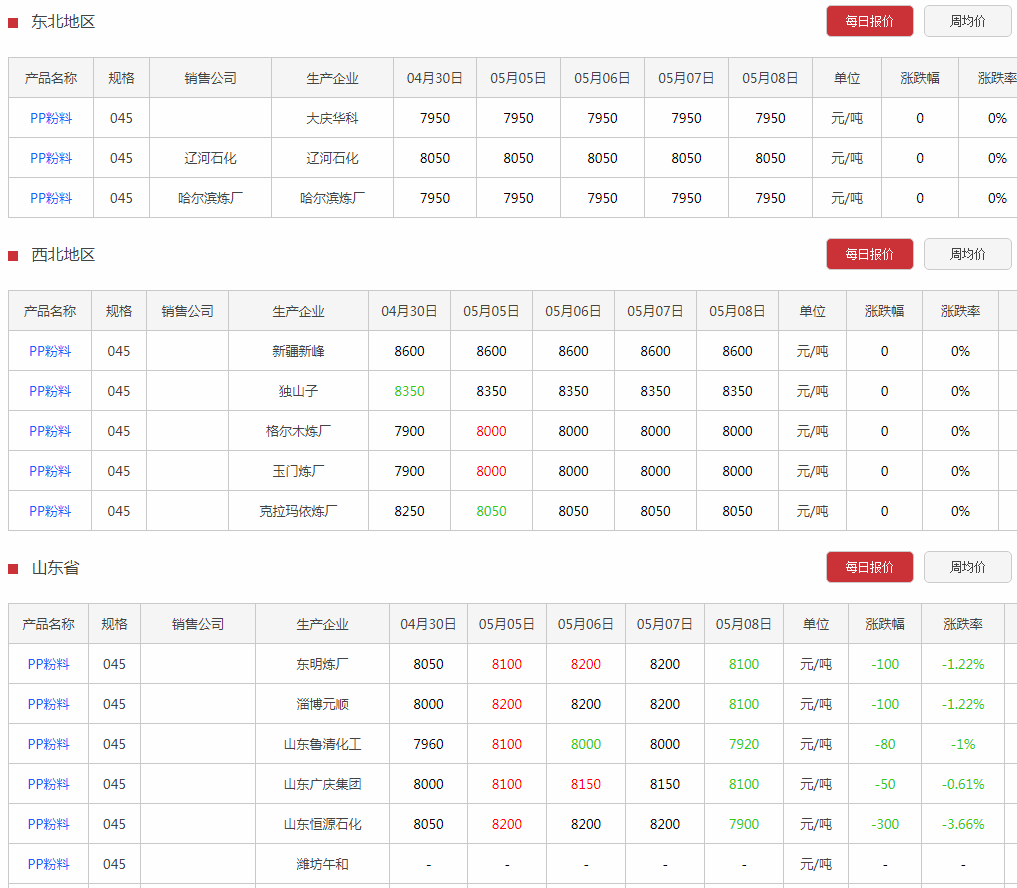Click -3.66% rate for 山东恒源石化
The width and height of the screenshot is (1017, 888).
(963, 824)
